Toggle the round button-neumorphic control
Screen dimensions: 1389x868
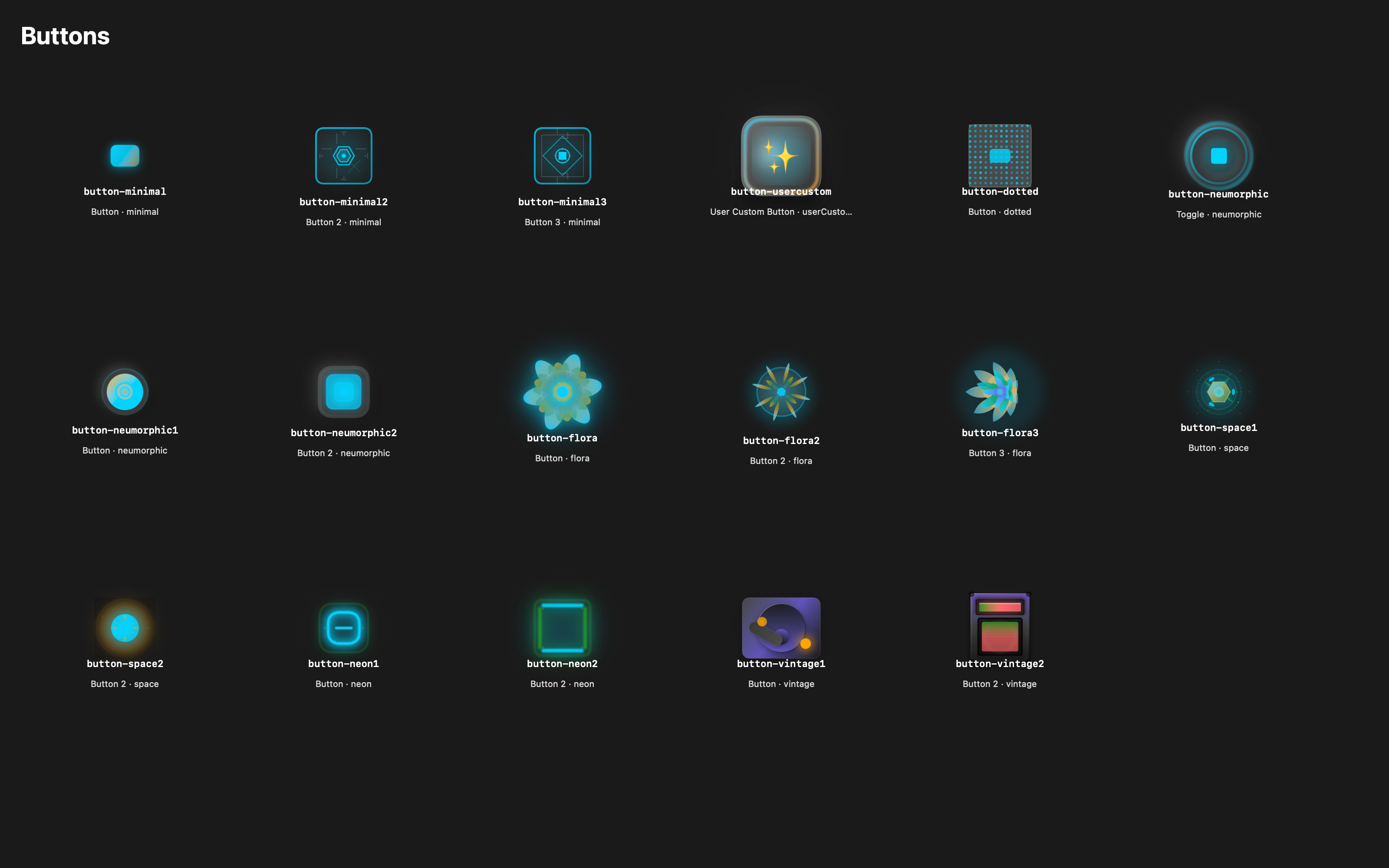point(1218,155)
